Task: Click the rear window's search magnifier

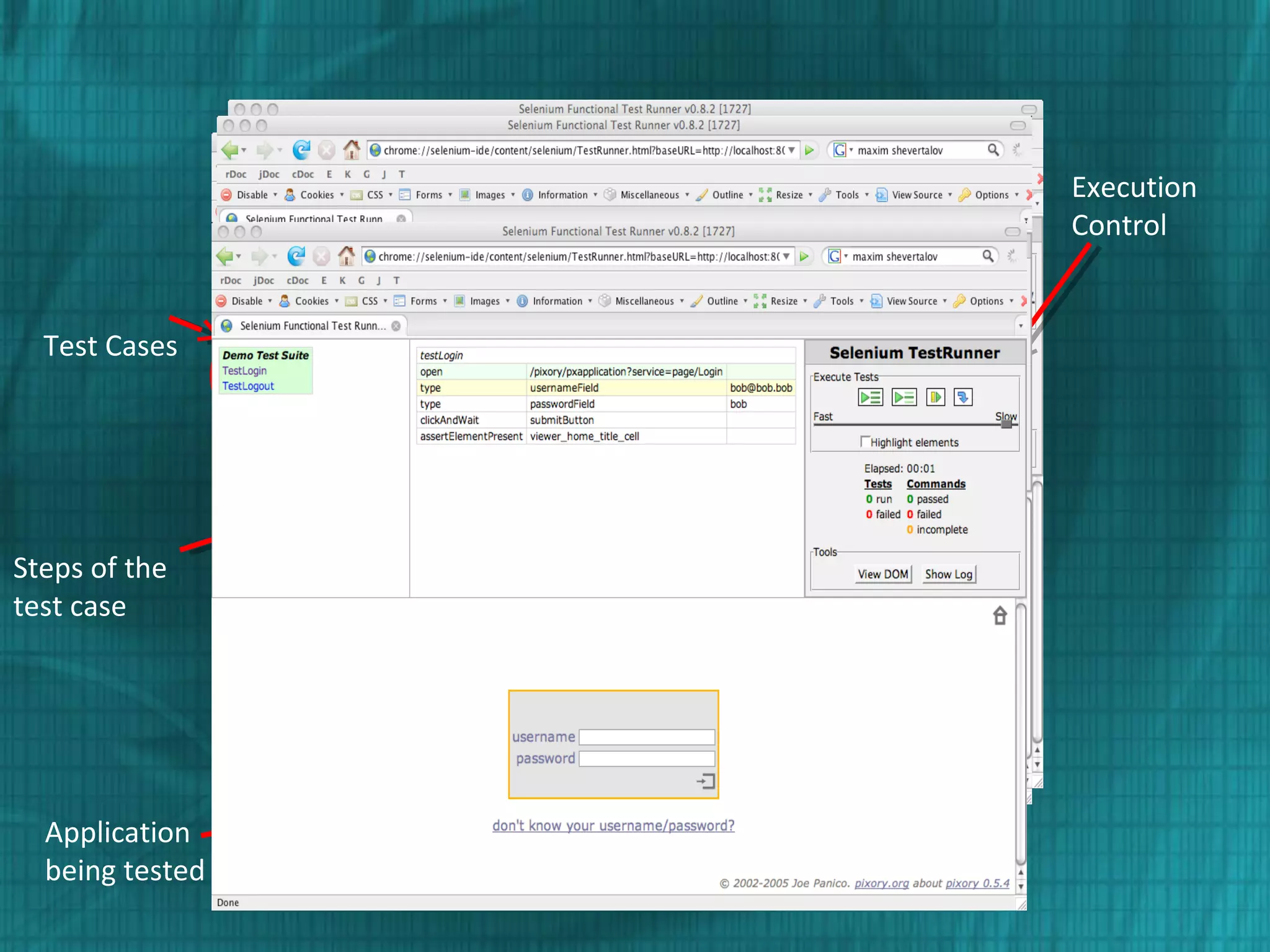Action: (x=993, y=150)
